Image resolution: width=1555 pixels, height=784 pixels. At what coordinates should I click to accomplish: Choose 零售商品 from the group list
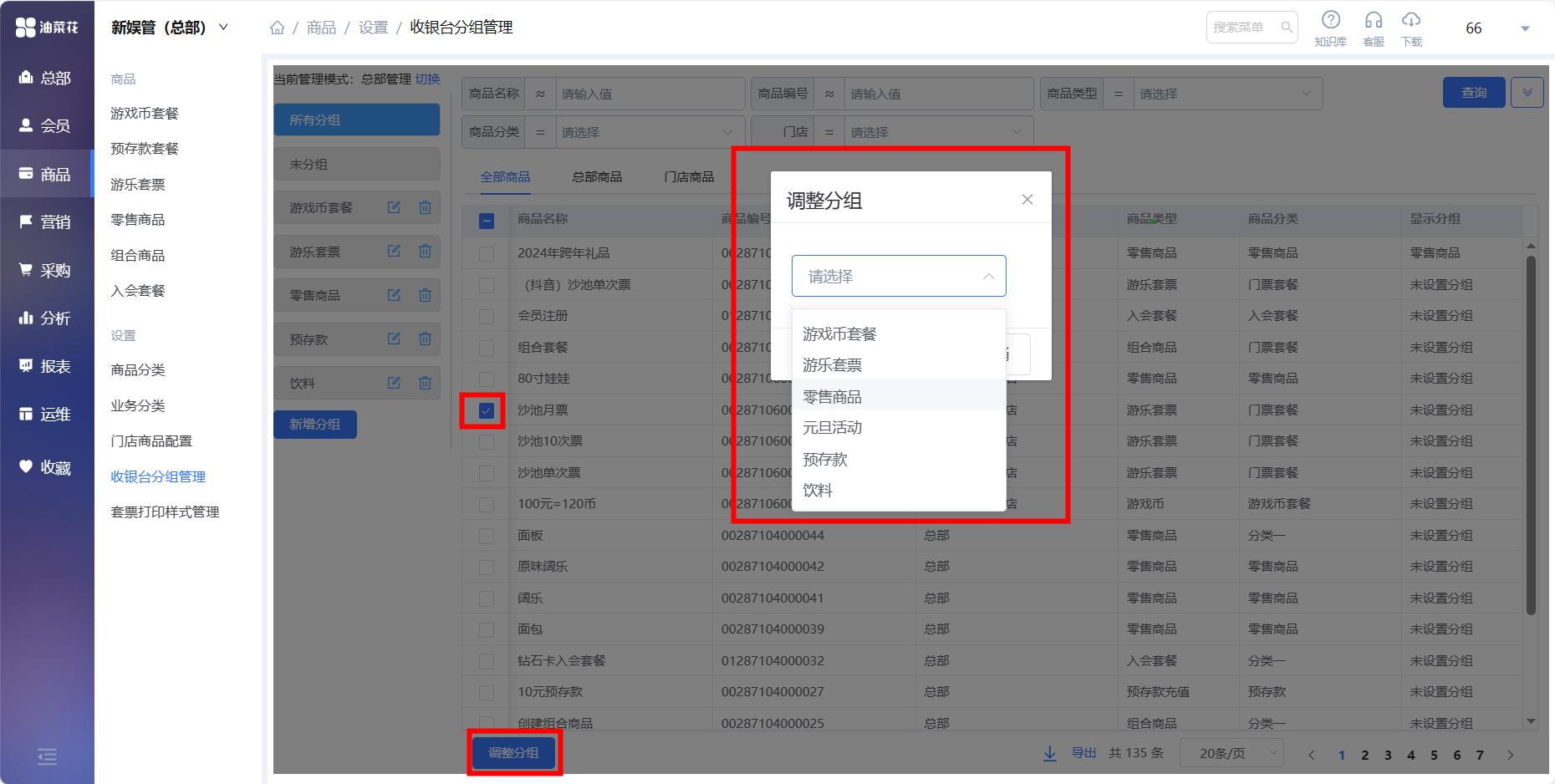899,396
